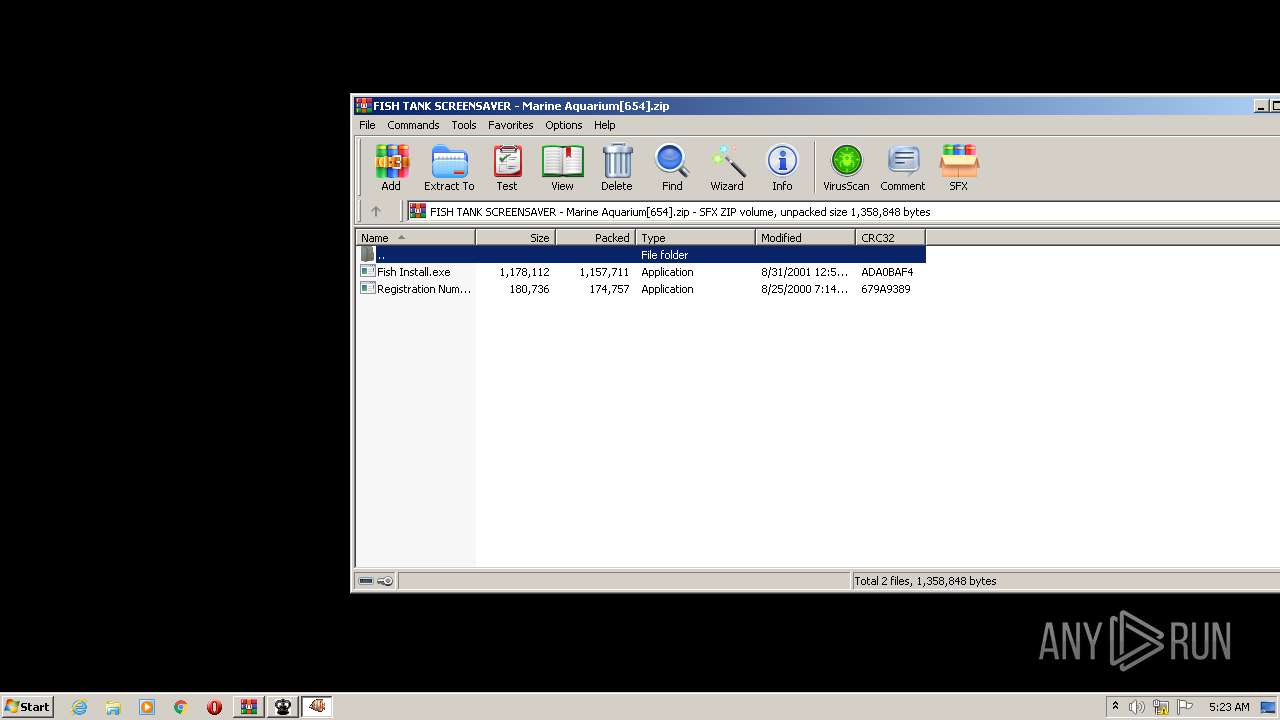The image size is (1280, 720).
Task: Click the CRC32 value ADA0BAF4
Action: point(887,272)
